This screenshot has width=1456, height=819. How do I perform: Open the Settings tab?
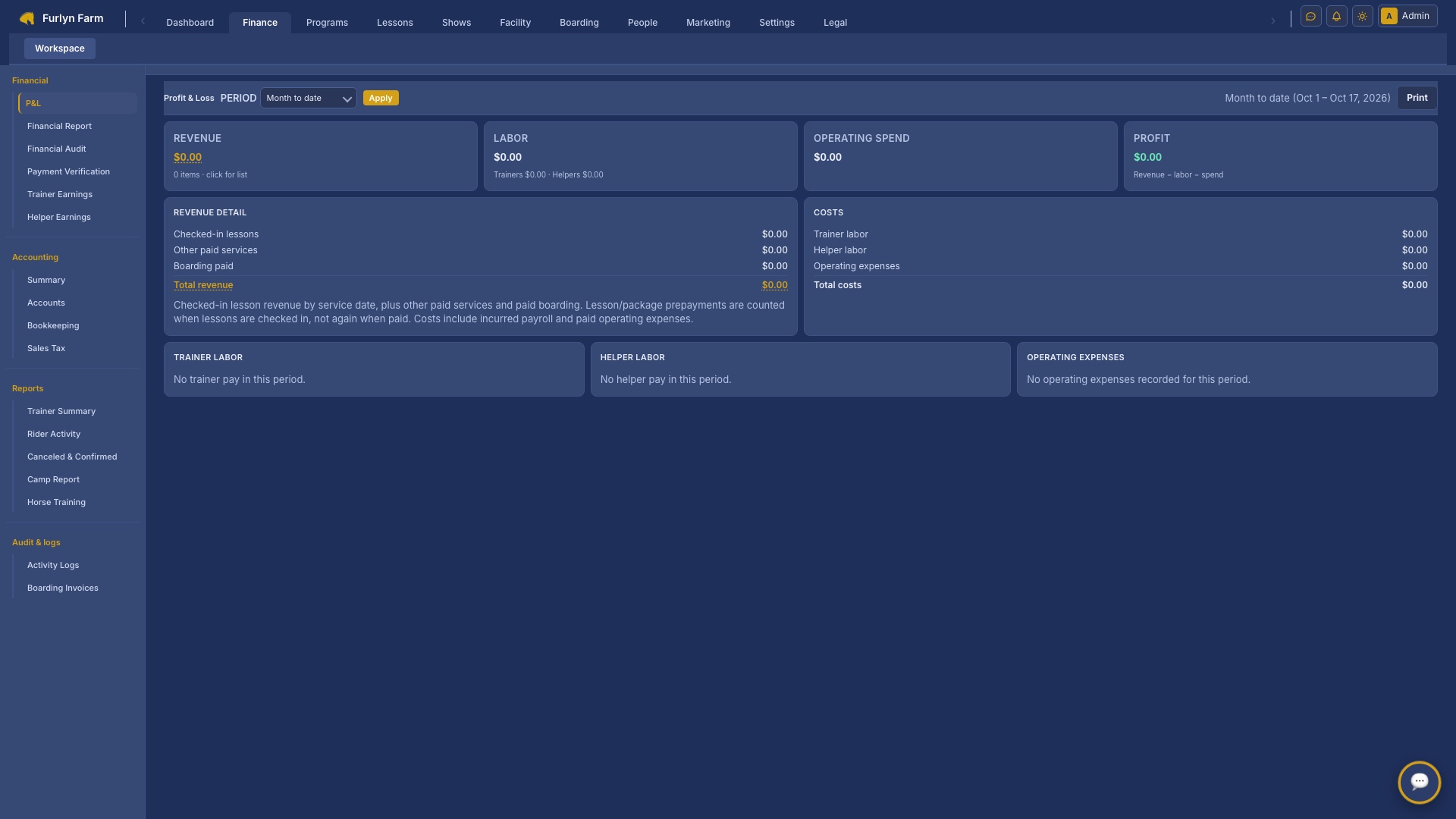pos(777,23)
